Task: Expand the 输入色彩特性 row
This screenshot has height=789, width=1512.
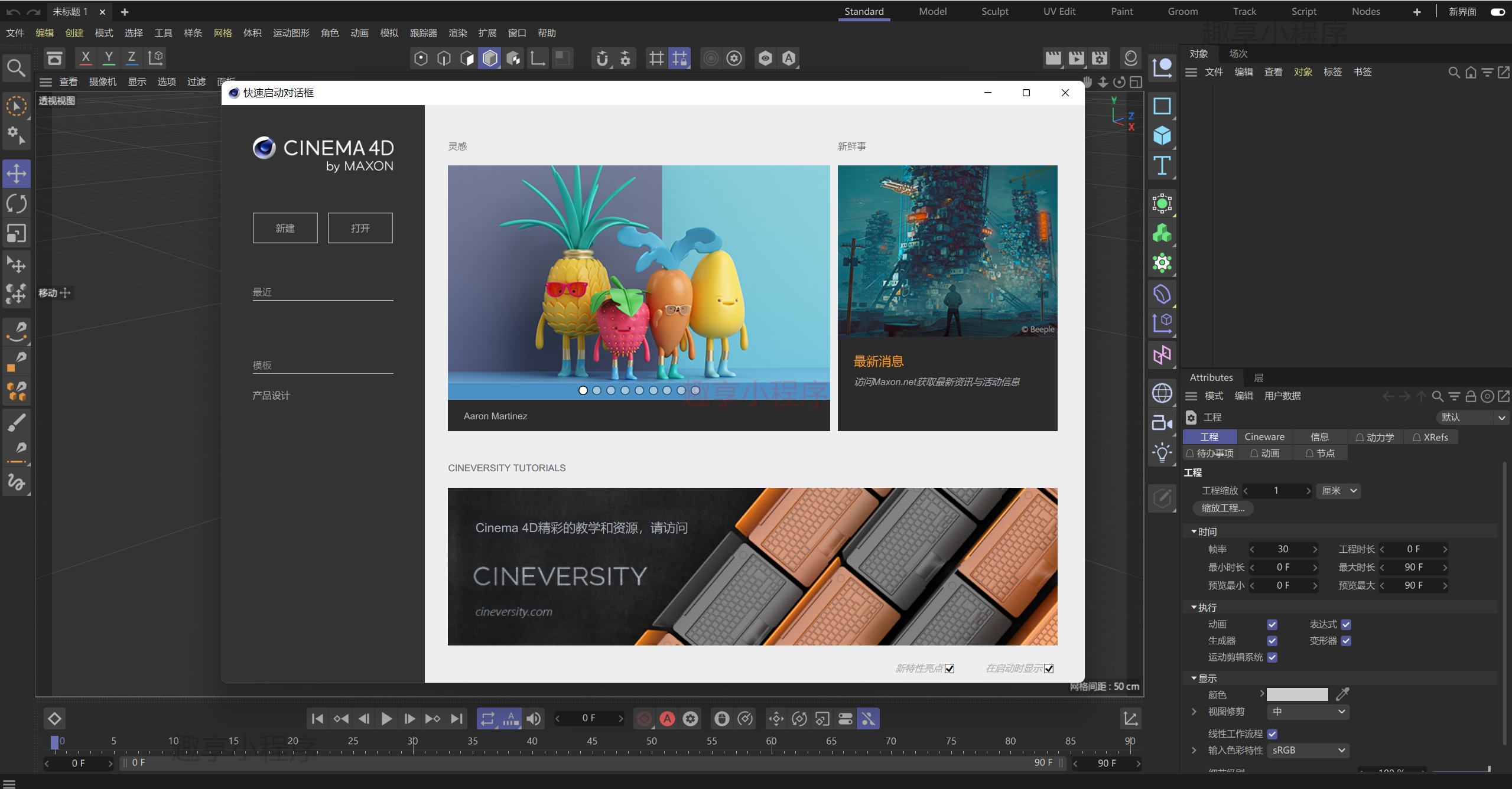Action: (1194, 750)
